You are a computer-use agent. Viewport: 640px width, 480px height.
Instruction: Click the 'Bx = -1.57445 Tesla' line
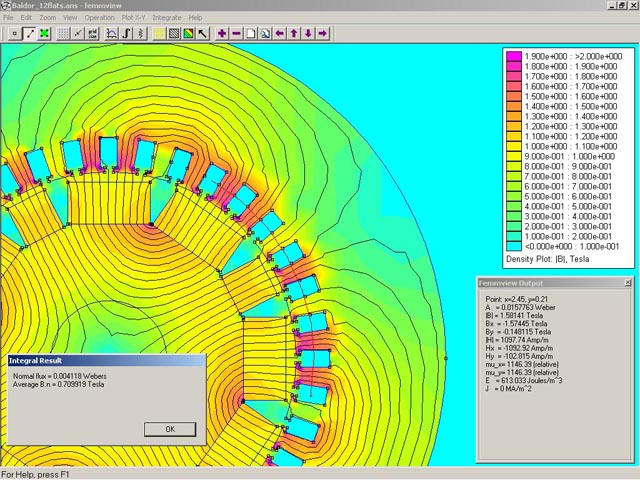click(516, 324)
